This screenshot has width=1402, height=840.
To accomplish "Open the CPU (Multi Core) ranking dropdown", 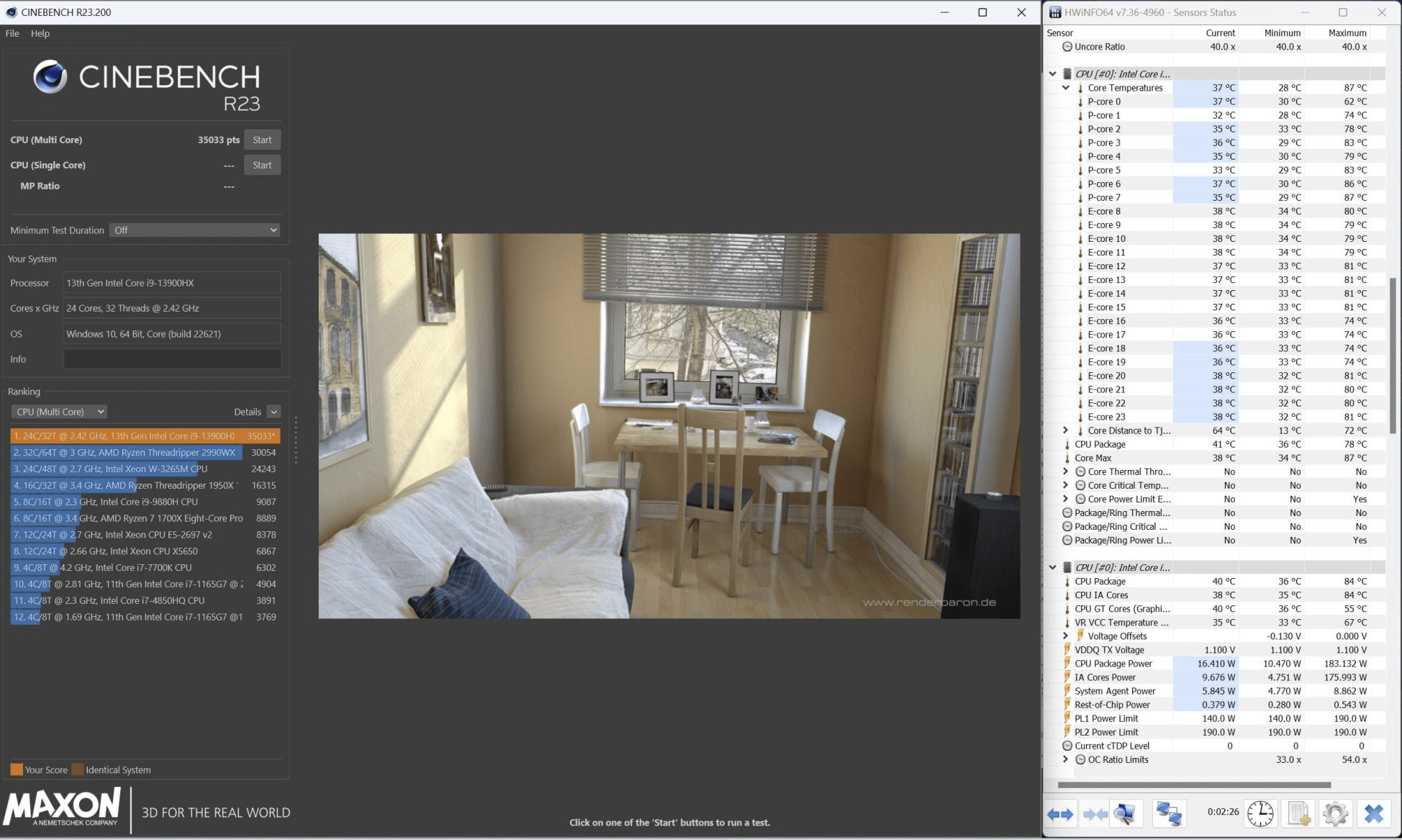I will pyautogui.click(x=59, y=412).
